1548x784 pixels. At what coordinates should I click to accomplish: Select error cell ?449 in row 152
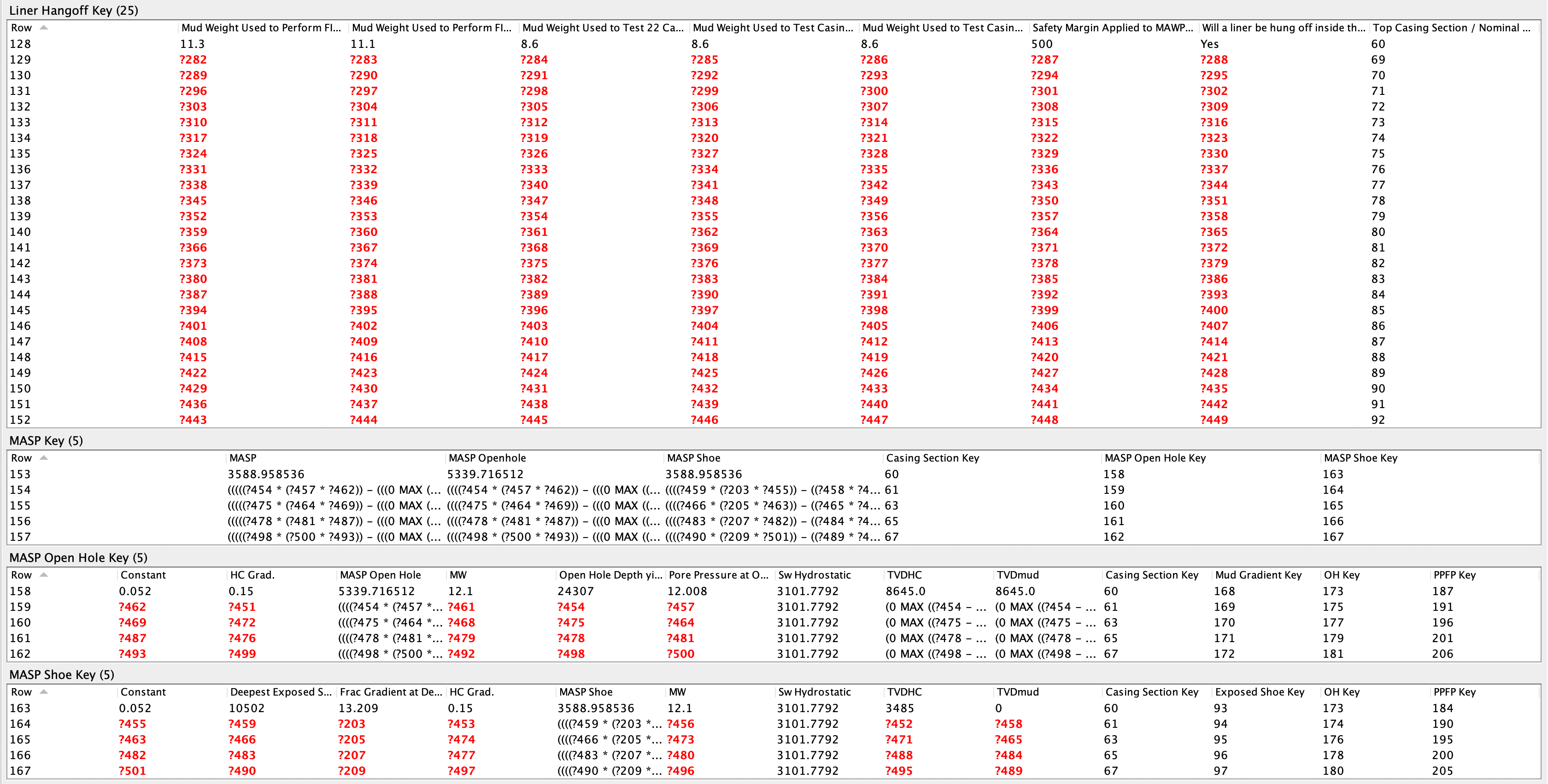(x=1214, y=420)
